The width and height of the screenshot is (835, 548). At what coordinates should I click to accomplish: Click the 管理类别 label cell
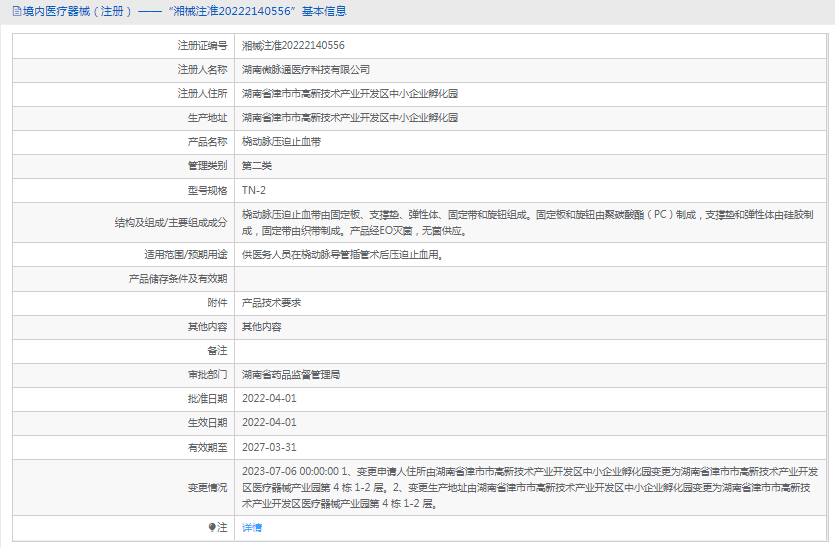124,166
